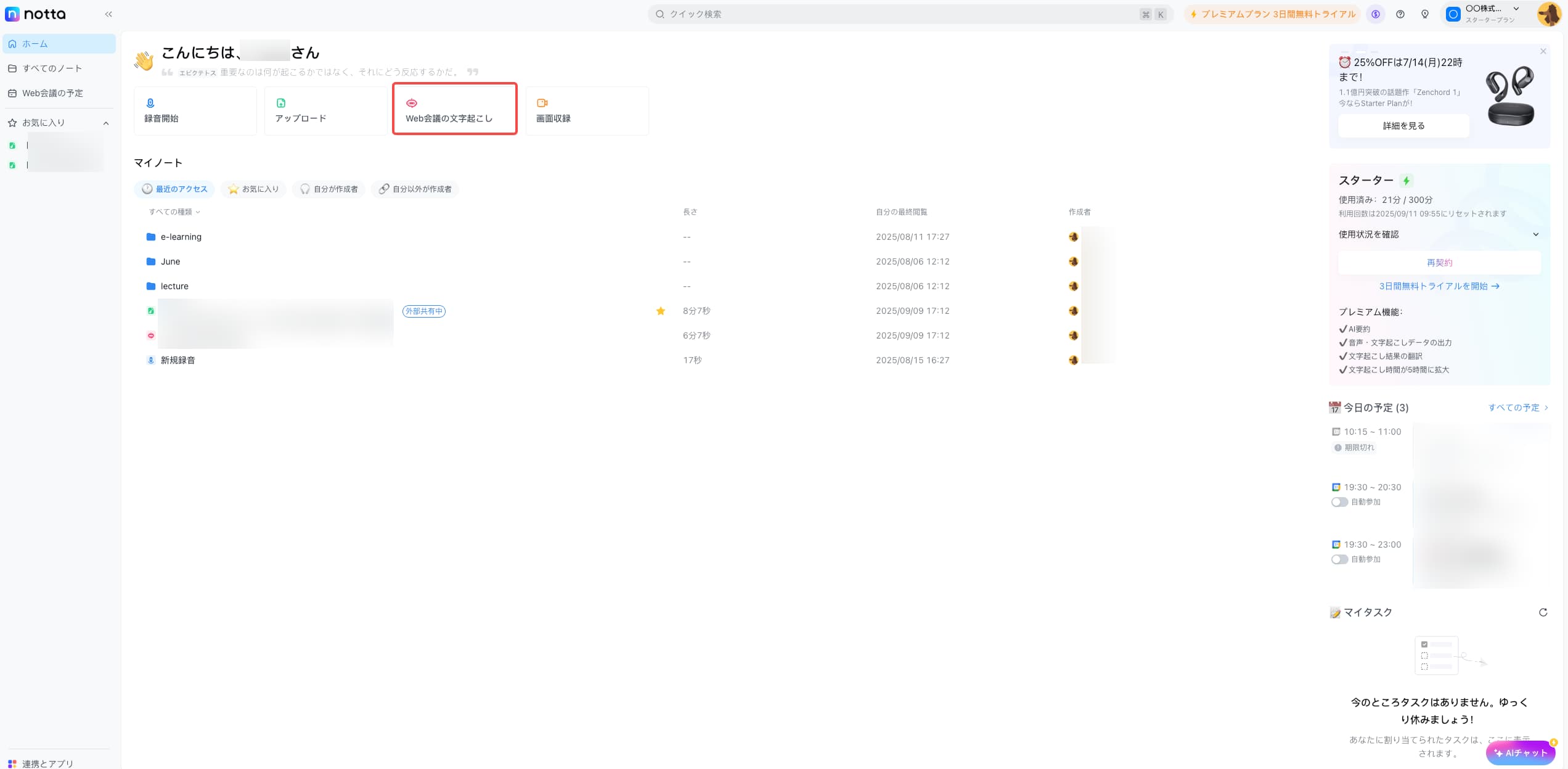Viewport: 1568px width, 769px height.
Task: Click the 詳細を見る button
Action: 1403,126
